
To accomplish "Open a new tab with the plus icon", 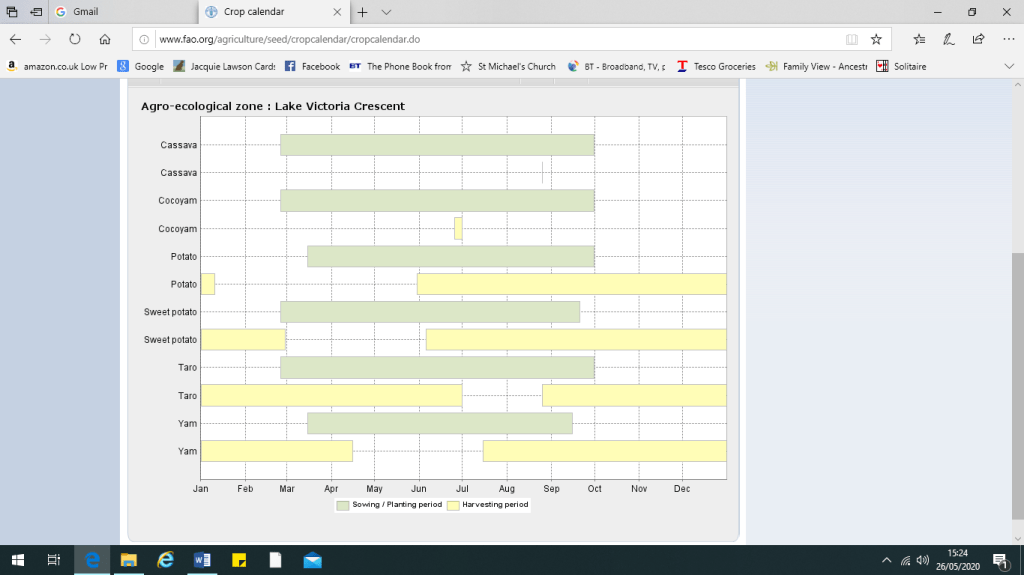I will coord(362,12).
